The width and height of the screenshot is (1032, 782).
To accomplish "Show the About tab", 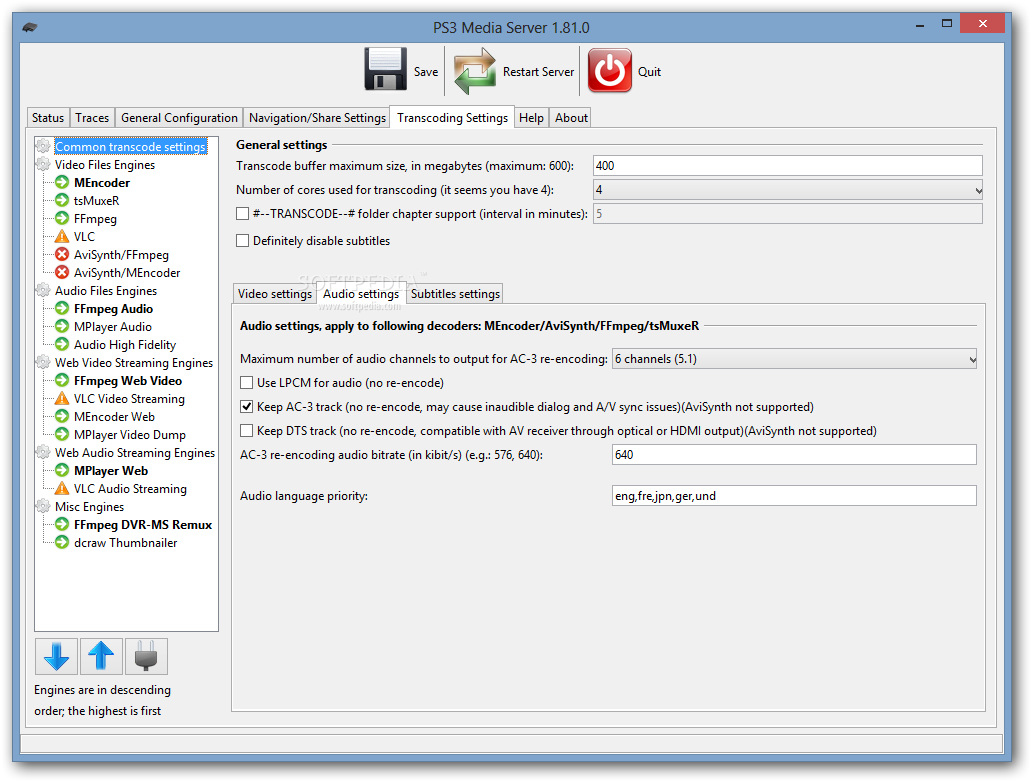I will coord(571,117).
